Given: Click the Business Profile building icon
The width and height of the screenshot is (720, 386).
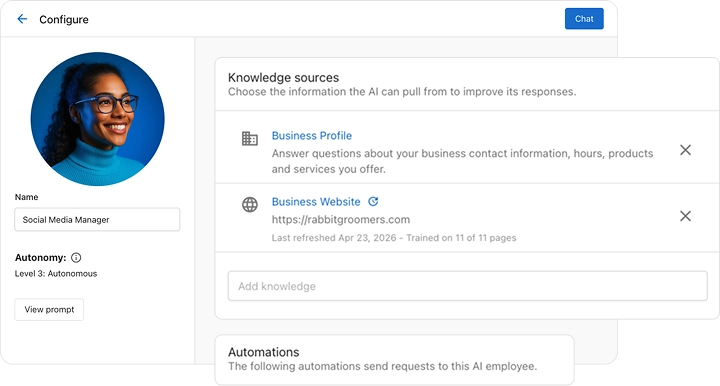Looking at the screenshot, I should (250, 138).
